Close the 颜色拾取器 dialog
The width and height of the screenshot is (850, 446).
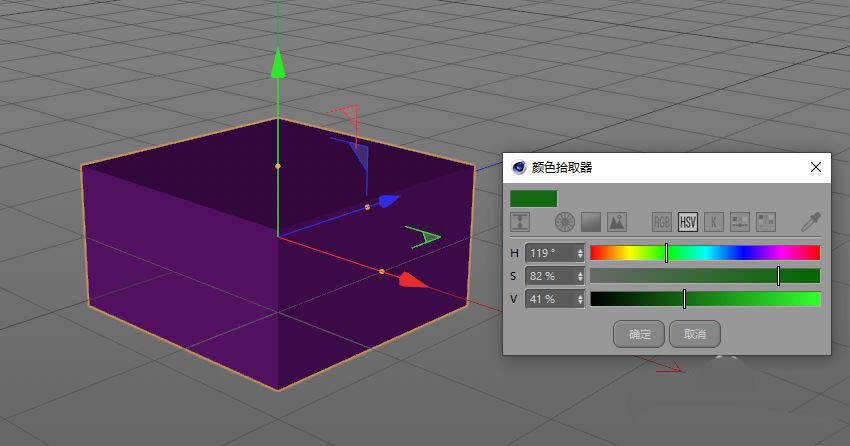click(815, 167)
